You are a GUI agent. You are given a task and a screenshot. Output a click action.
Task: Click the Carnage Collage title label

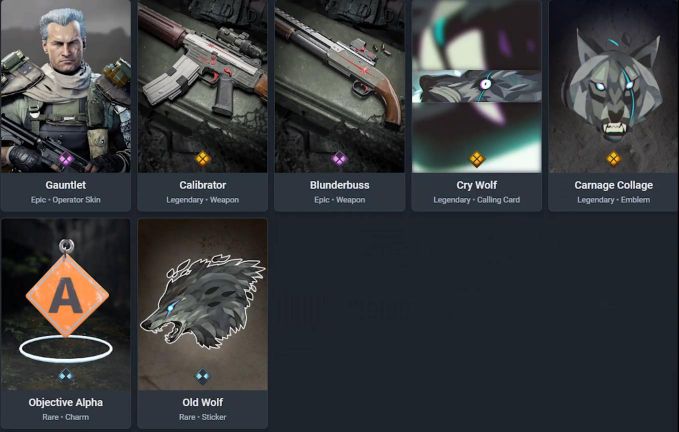point(614,185)
